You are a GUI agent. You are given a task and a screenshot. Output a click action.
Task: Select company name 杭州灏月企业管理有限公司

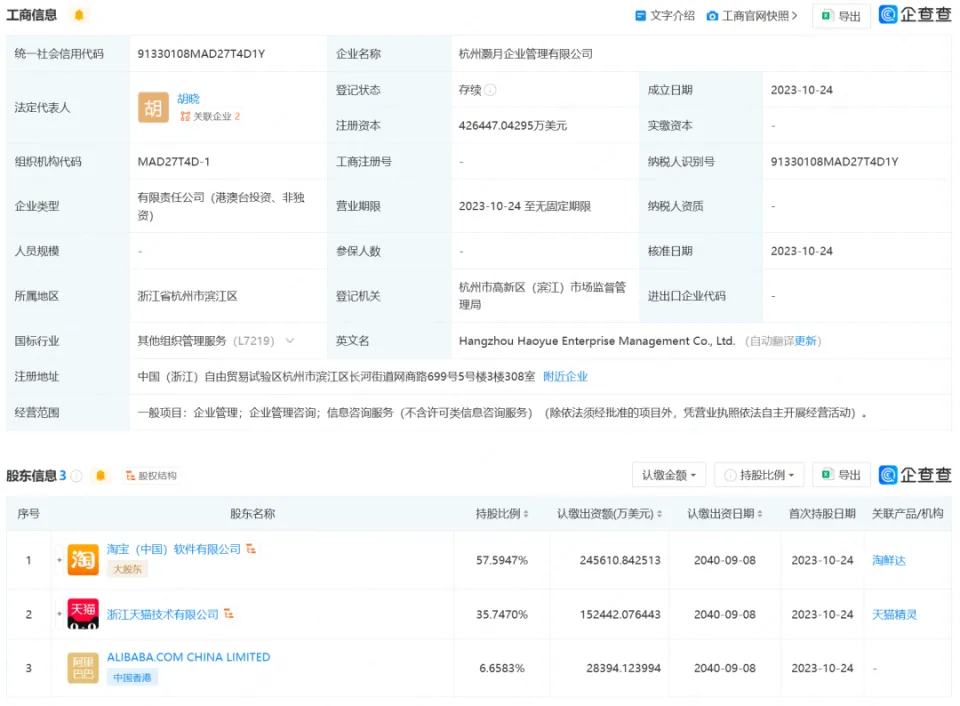point(526,54)
